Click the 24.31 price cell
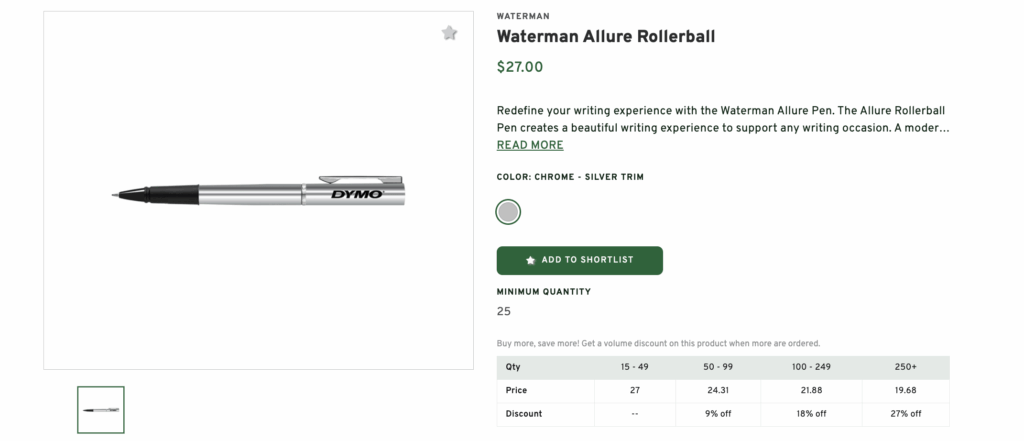This screenshot has width=1024, height=441. 719,390
